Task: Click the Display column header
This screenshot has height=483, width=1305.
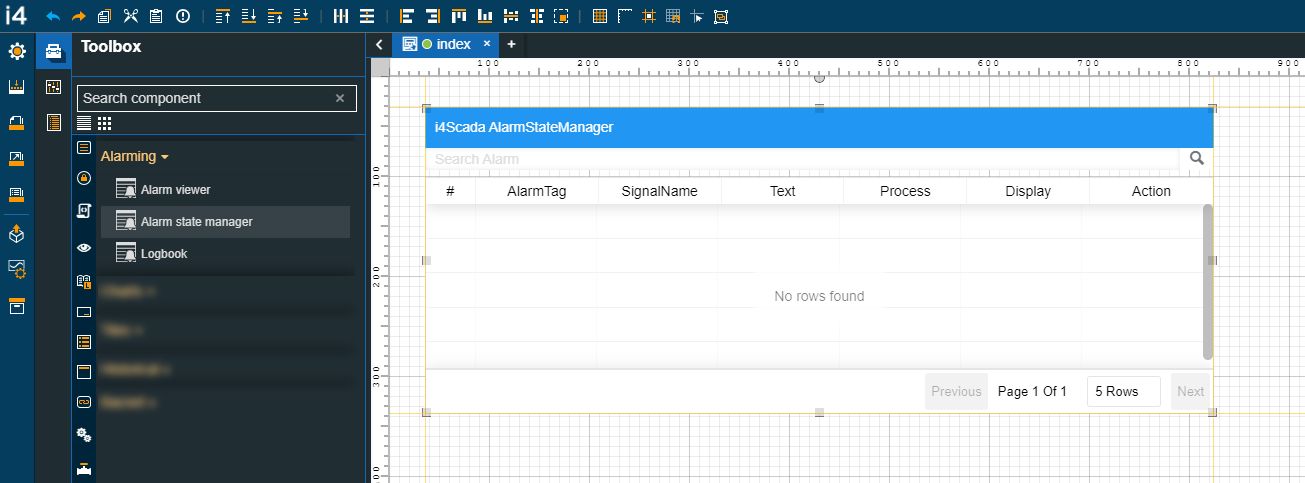Action: click(x=1028, y=191)
